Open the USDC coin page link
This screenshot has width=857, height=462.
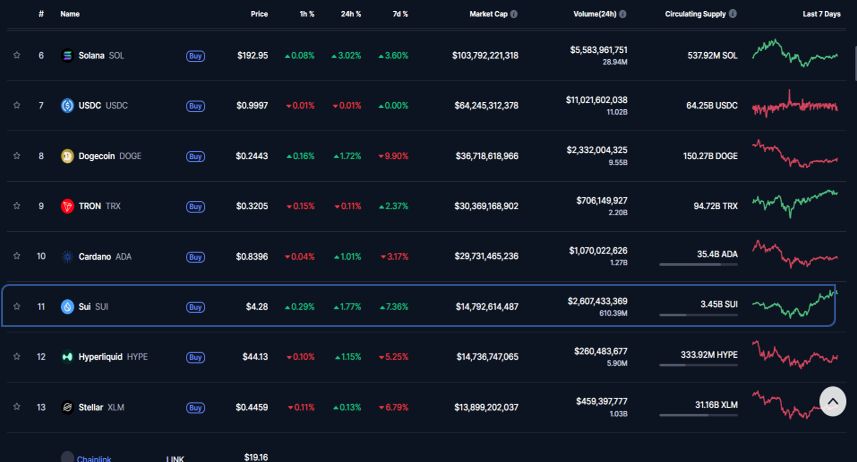103,106
